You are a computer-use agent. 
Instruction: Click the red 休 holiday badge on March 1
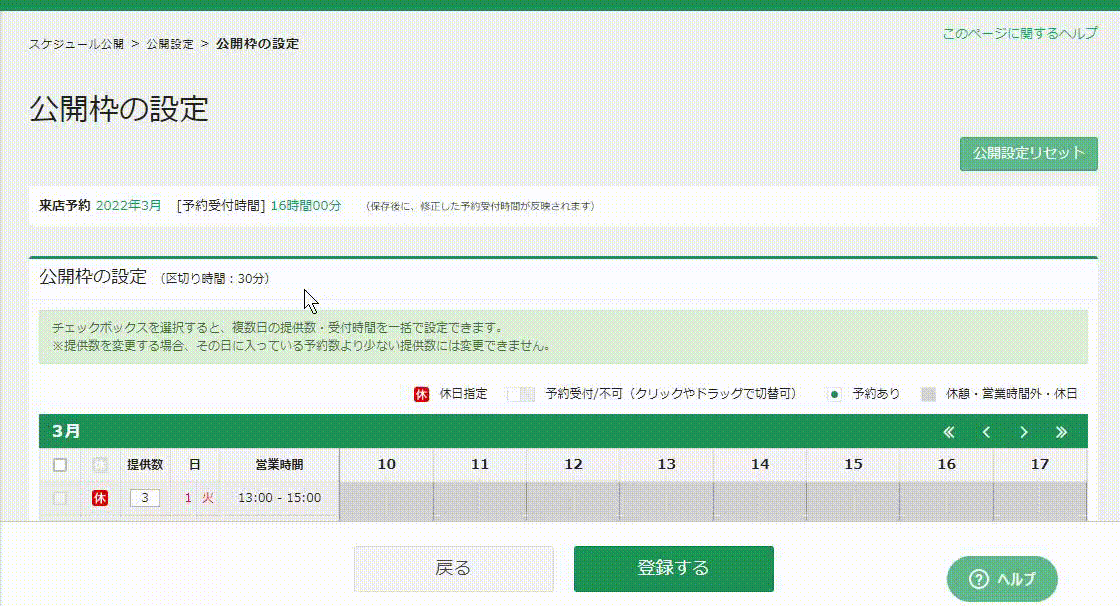100,497
